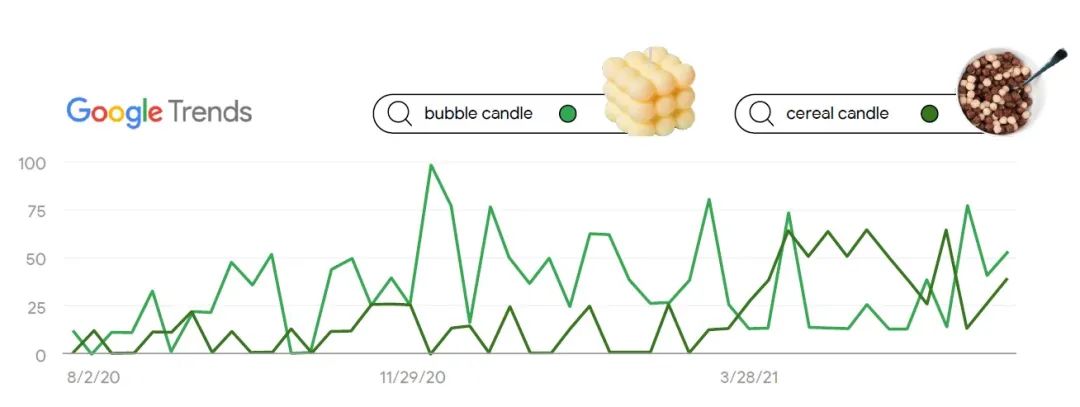Click the highest peak of the bubble candle line
The width and height of the screenshot is (1080, 407).
(431, 166)
